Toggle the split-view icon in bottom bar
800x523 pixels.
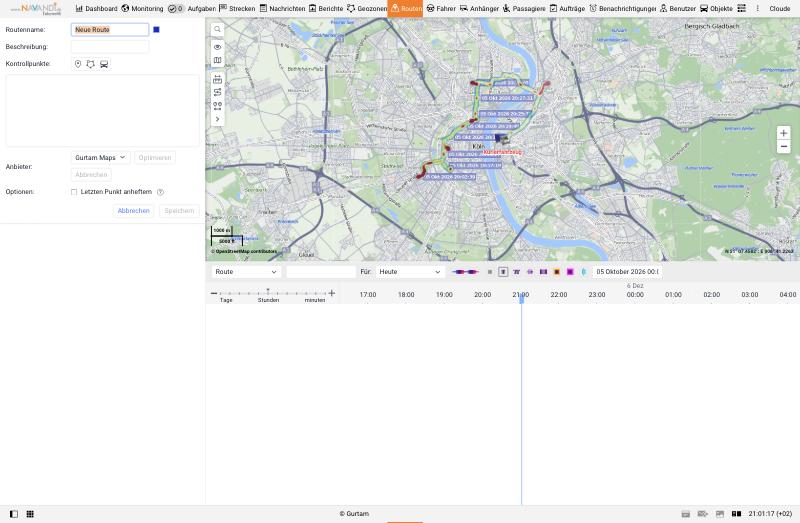pyautogui.click(x=736, y=514)
